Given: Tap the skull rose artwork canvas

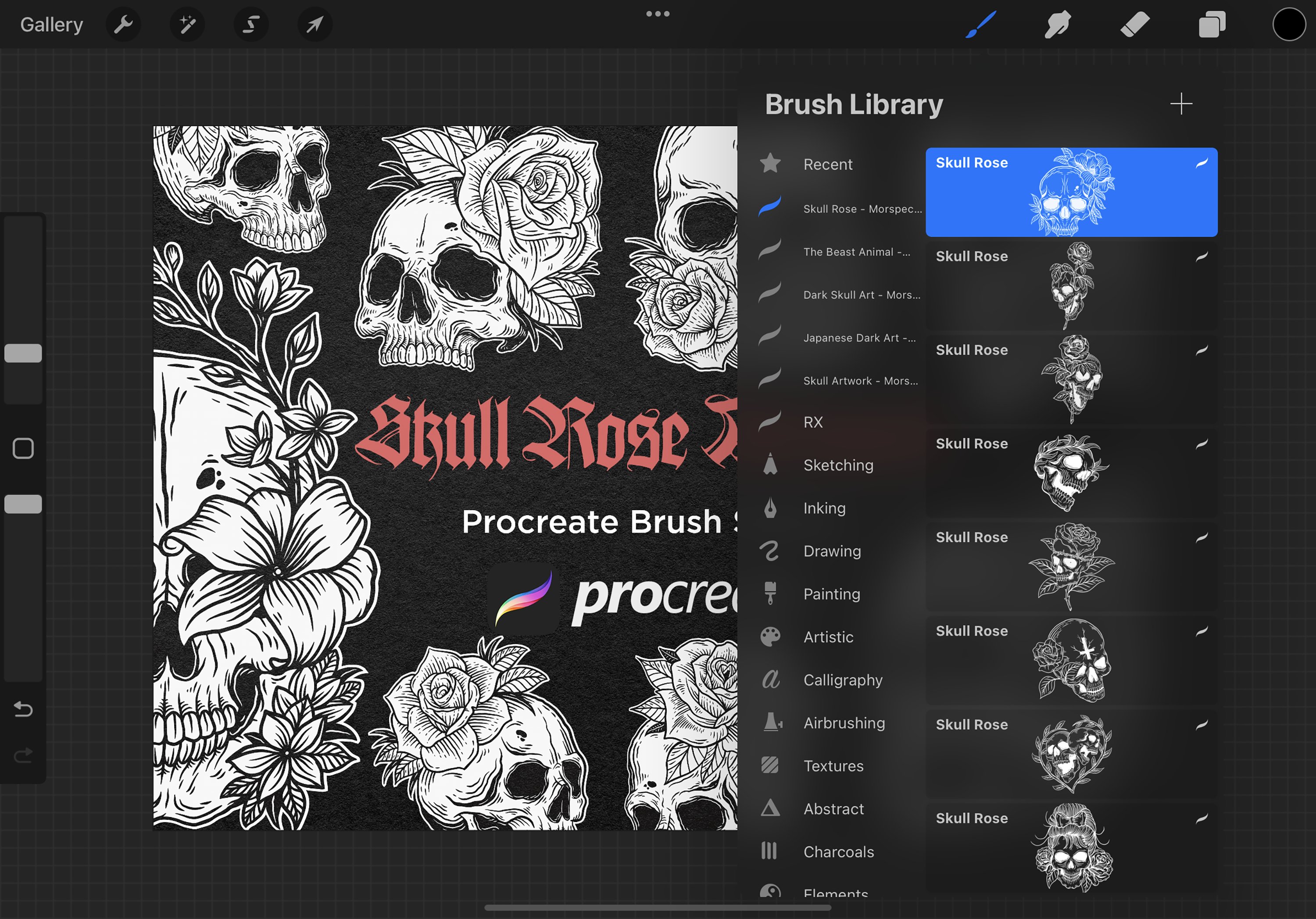Looking at the screenshot, I should tap(445, 478).
